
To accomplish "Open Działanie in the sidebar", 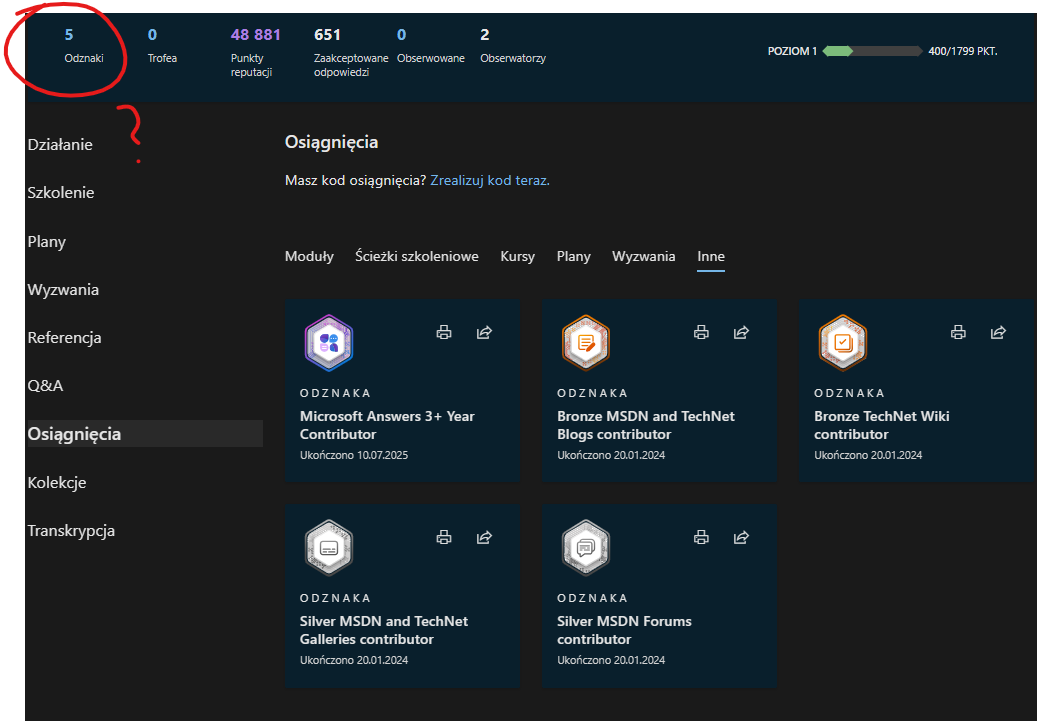I will click(60, 145).
